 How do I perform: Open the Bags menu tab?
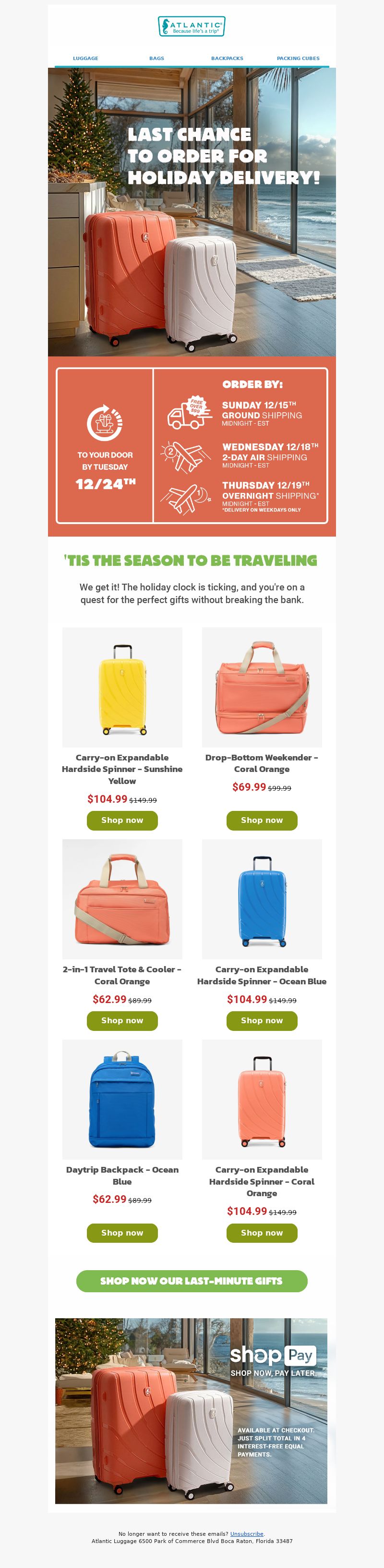tap(156, 59)
